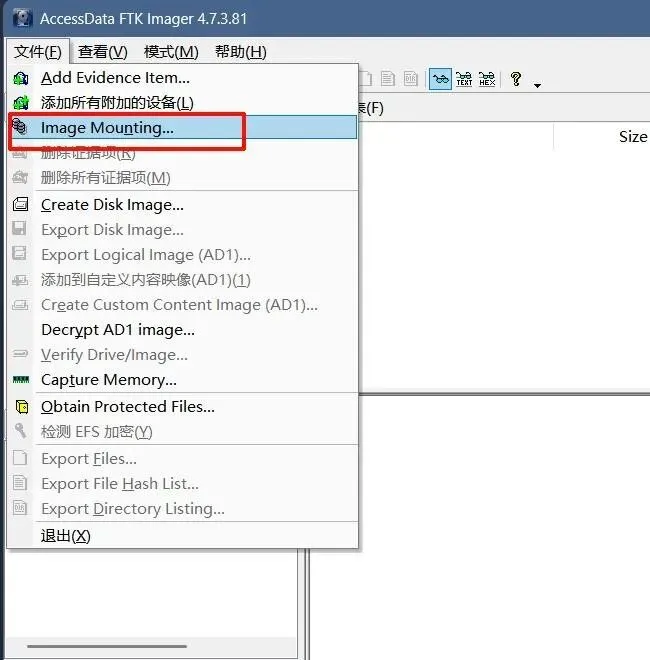Click 添加到自定义内容映像(AD1)(1) entry

183,279
